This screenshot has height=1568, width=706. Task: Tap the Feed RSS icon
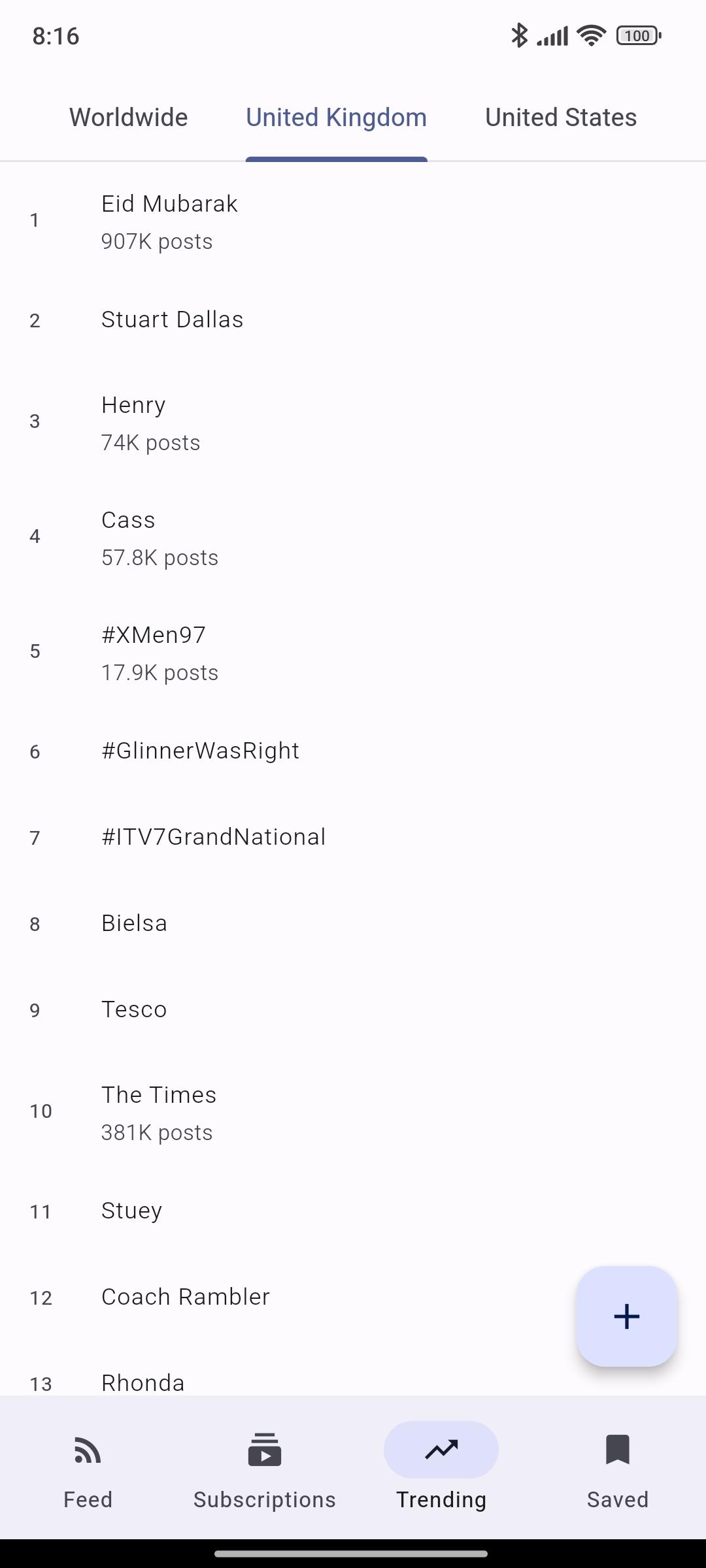pos(88,1450)
